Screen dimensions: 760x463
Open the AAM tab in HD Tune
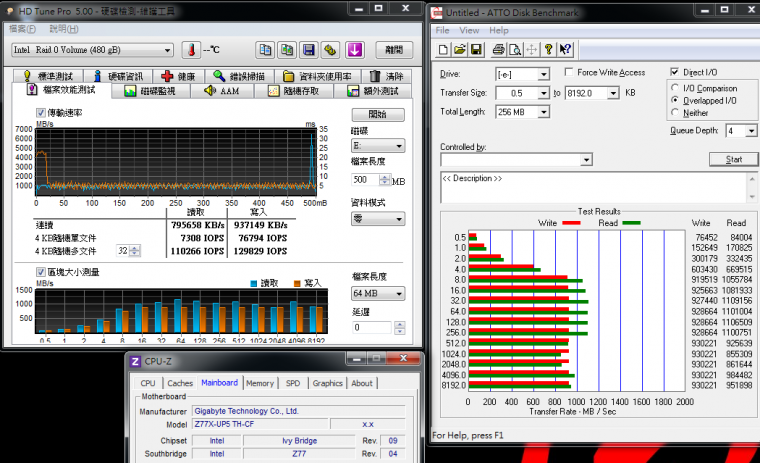222,91
